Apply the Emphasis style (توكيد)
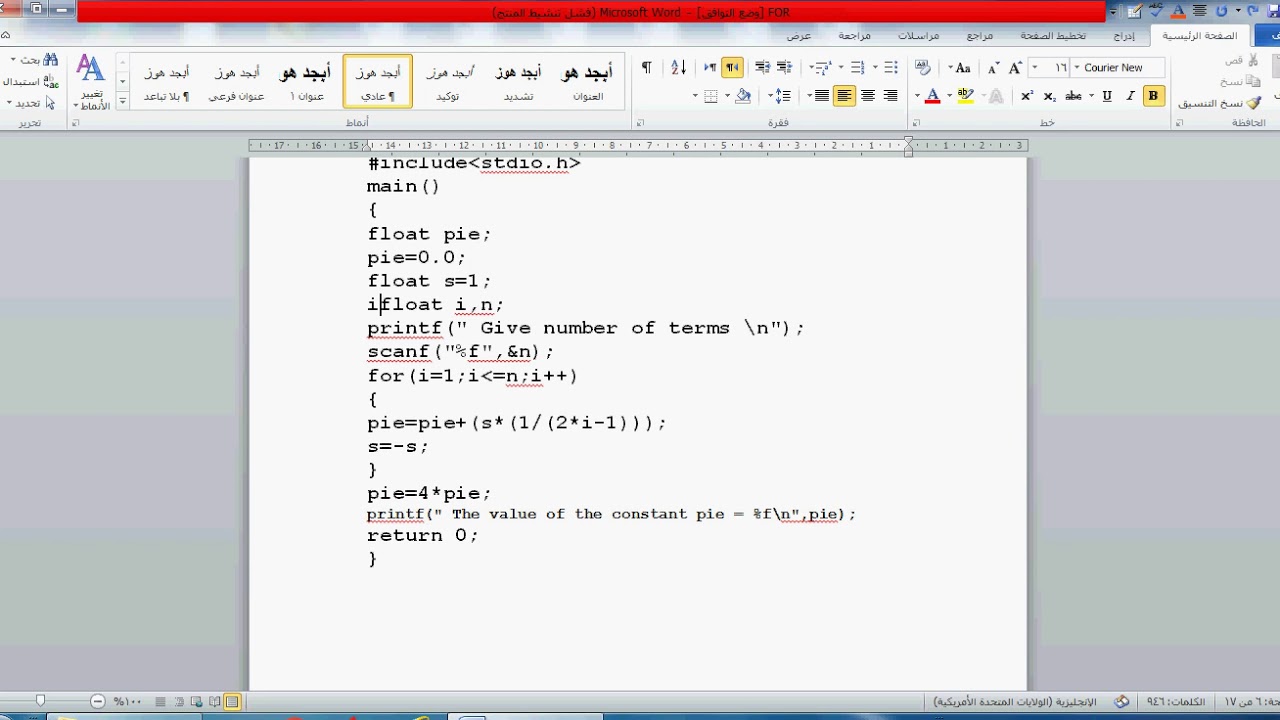Screen dimensions: 1280x720 [447, 82]
